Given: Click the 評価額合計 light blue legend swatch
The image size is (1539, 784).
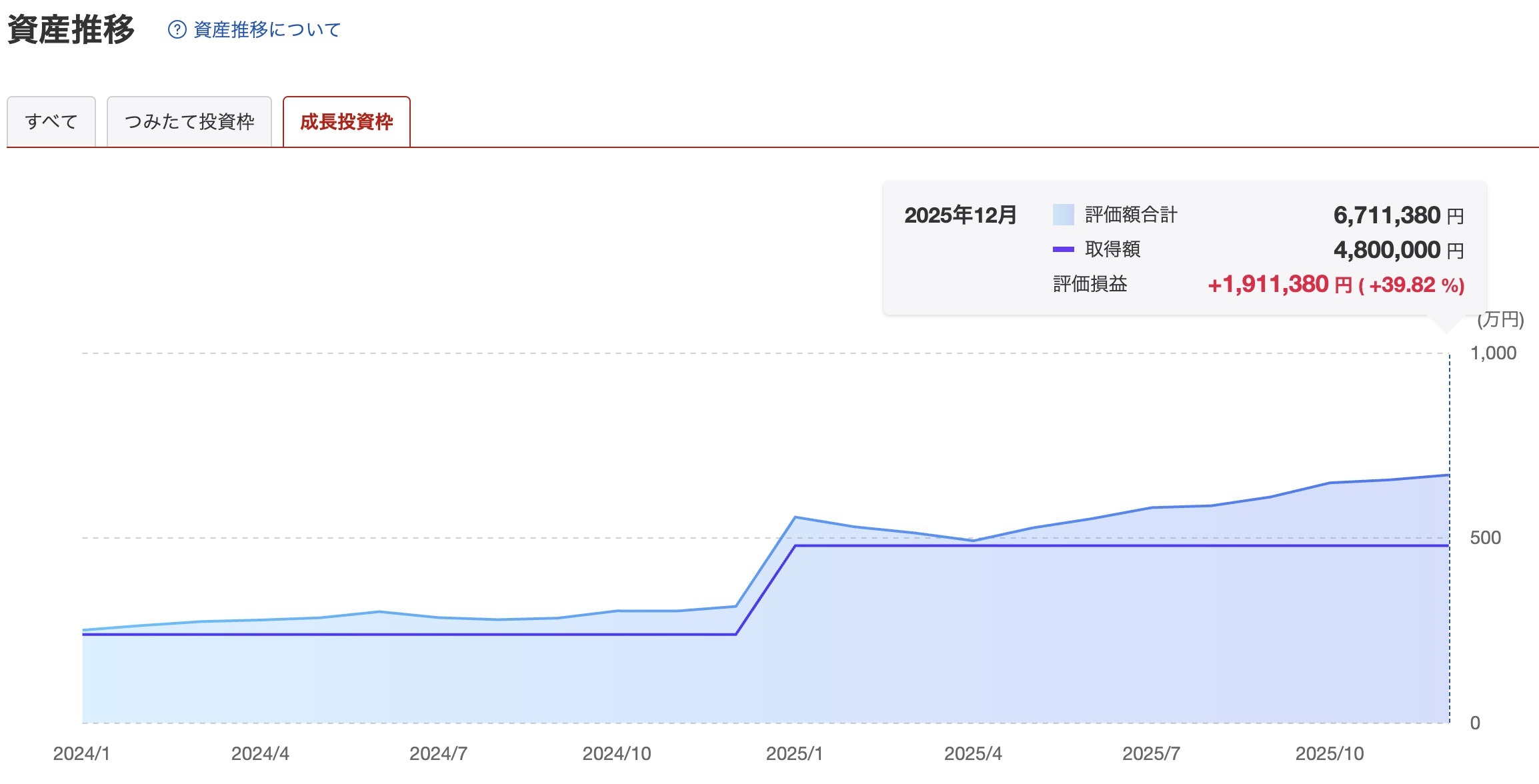Looking at the screenshot, I should [x=1063, y=215].
